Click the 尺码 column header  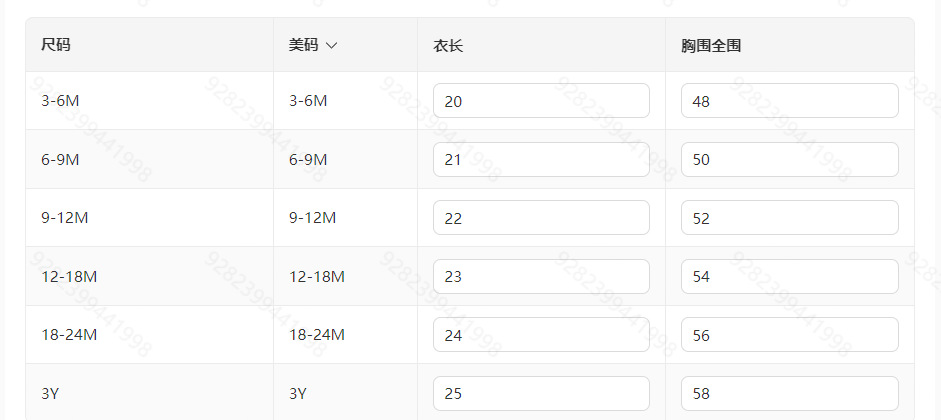point(56,45)
